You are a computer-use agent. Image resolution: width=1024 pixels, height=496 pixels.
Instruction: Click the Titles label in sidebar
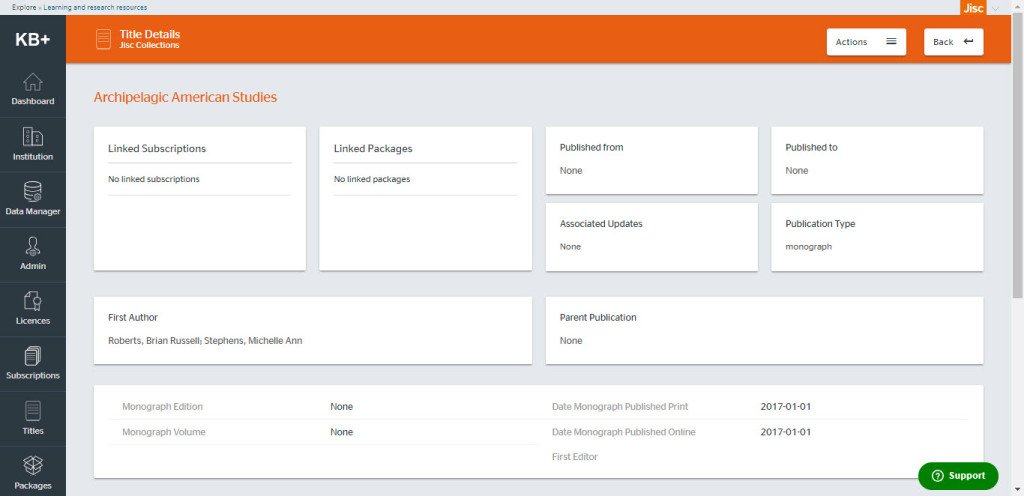pos(33,431)
